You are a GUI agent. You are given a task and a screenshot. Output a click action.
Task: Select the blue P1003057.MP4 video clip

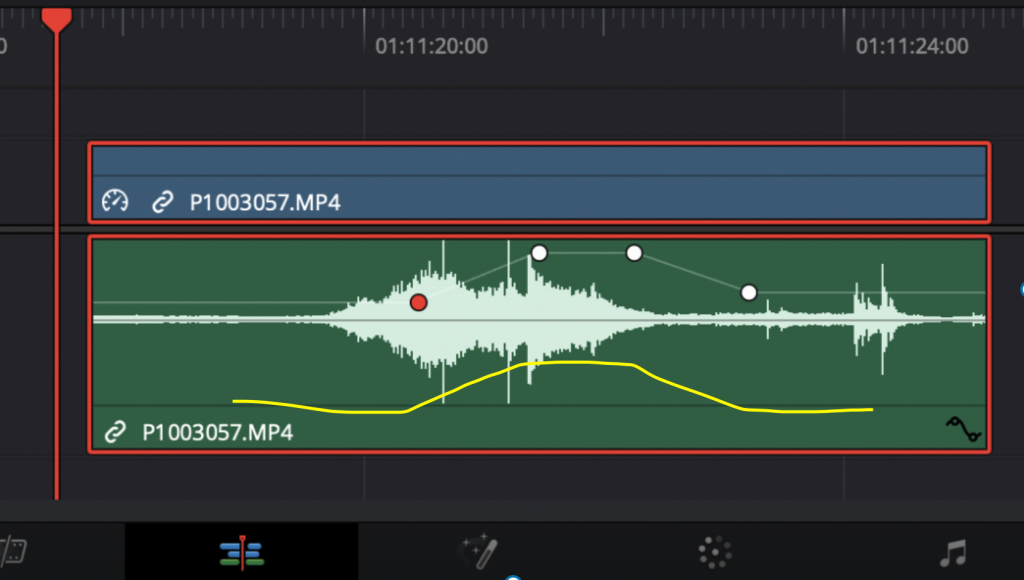click(540, 165)
